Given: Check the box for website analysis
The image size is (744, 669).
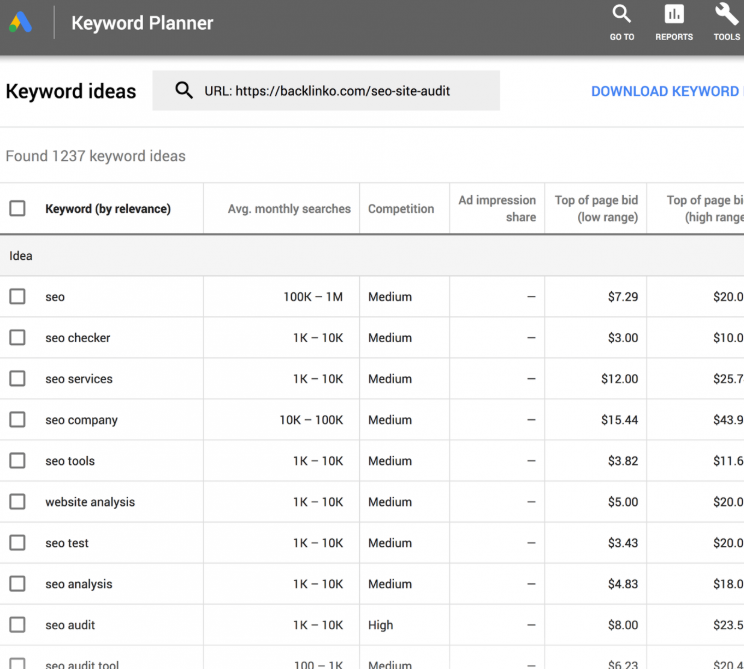Looking at the screenshot, I should (18, 502).
